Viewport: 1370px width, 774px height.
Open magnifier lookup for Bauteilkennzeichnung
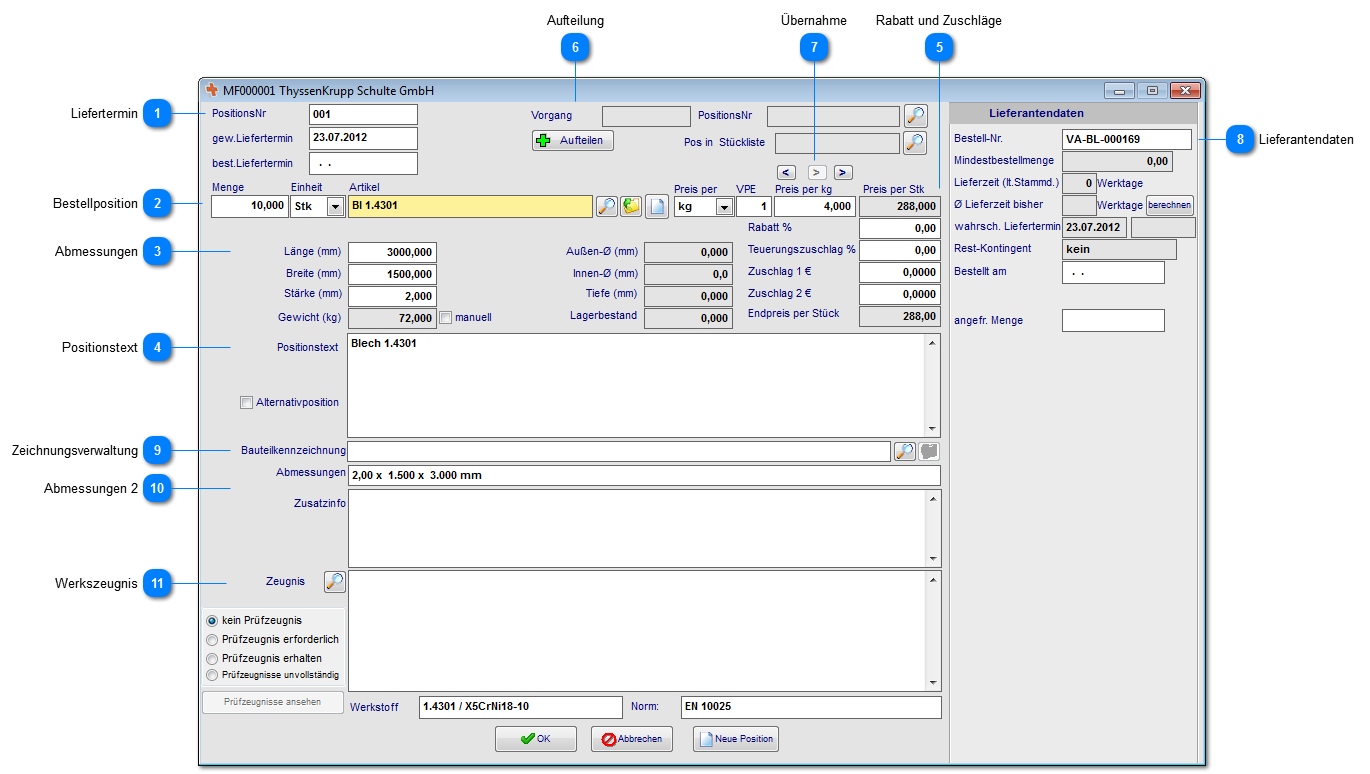(904, 452)
